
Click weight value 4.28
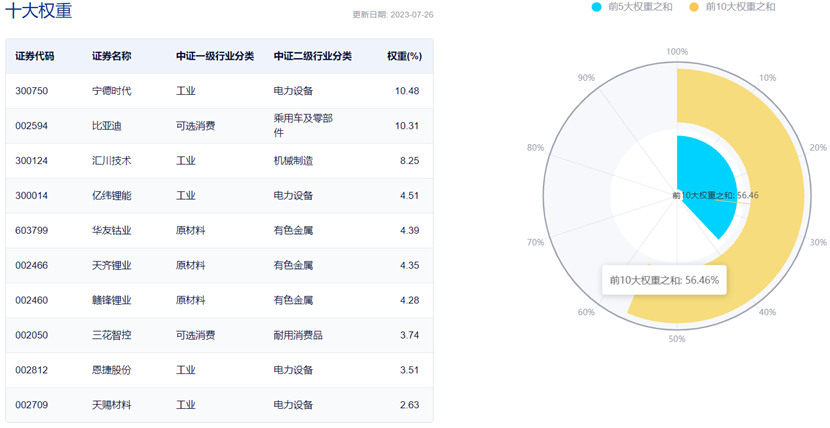[x=410, y=300]
